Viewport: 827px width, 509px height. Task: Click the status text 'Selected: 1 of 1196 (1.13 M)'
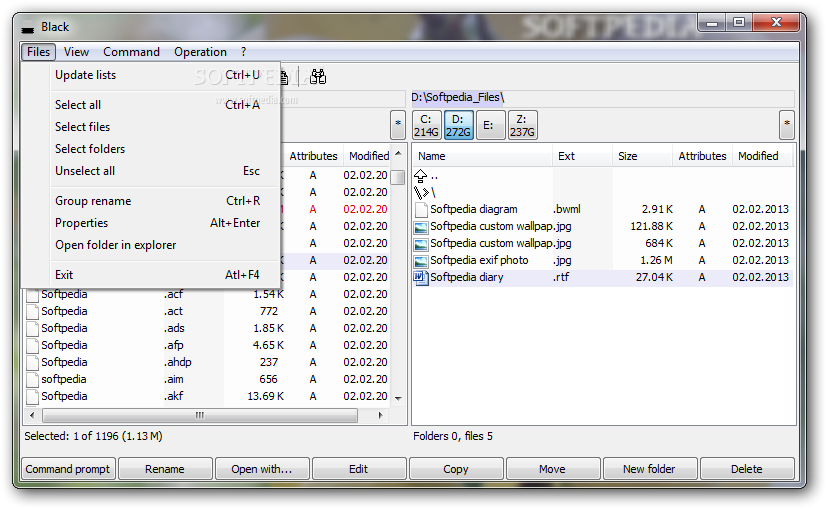click(93, 436)
